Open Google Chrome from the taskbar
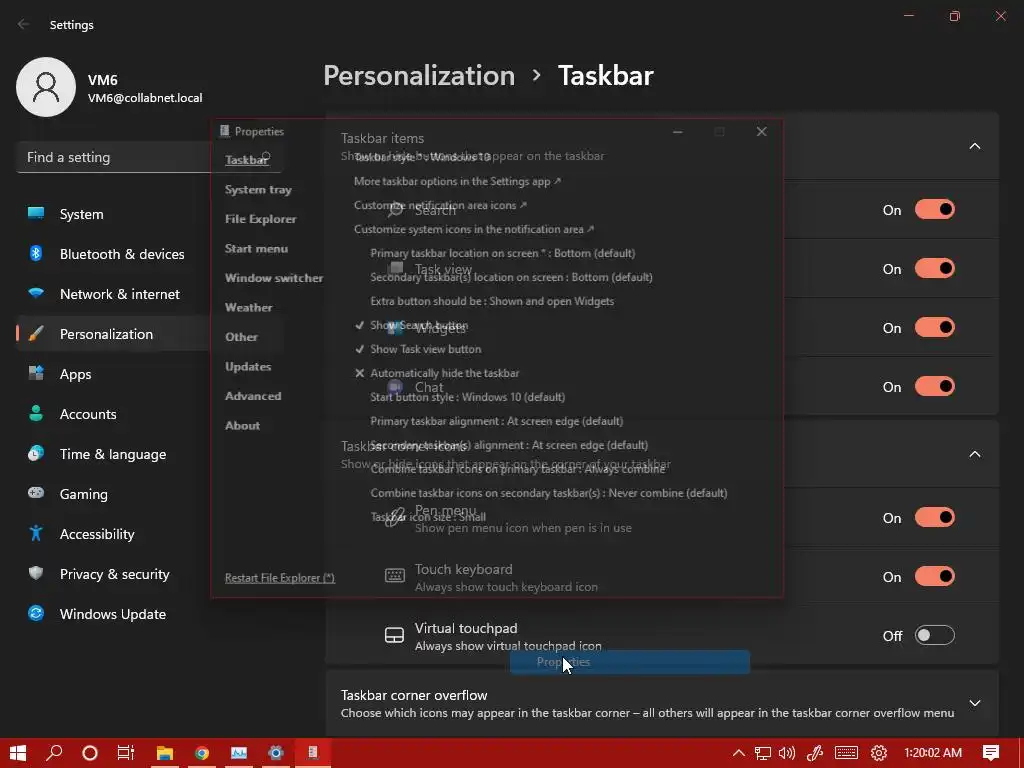 point(202,753)
